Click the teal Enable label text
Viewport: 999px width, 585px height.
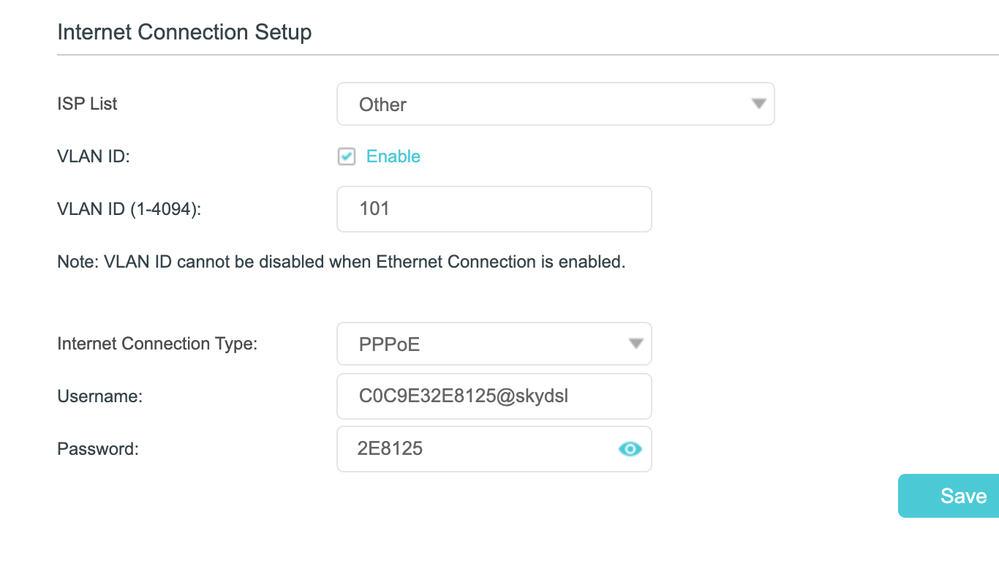click(393, 156)
